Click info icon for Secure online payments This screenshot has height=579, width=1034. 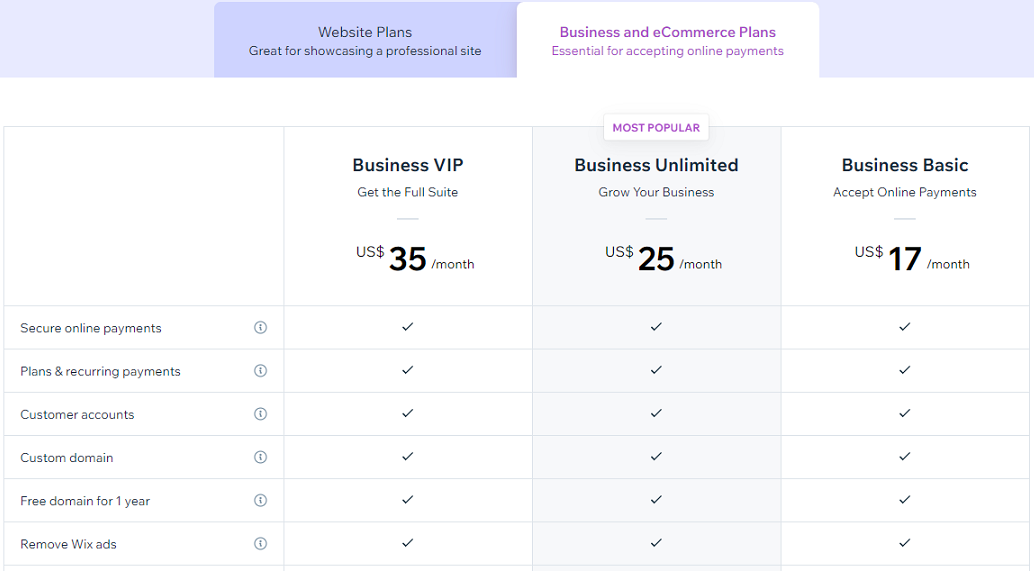[x=260, y=327]
